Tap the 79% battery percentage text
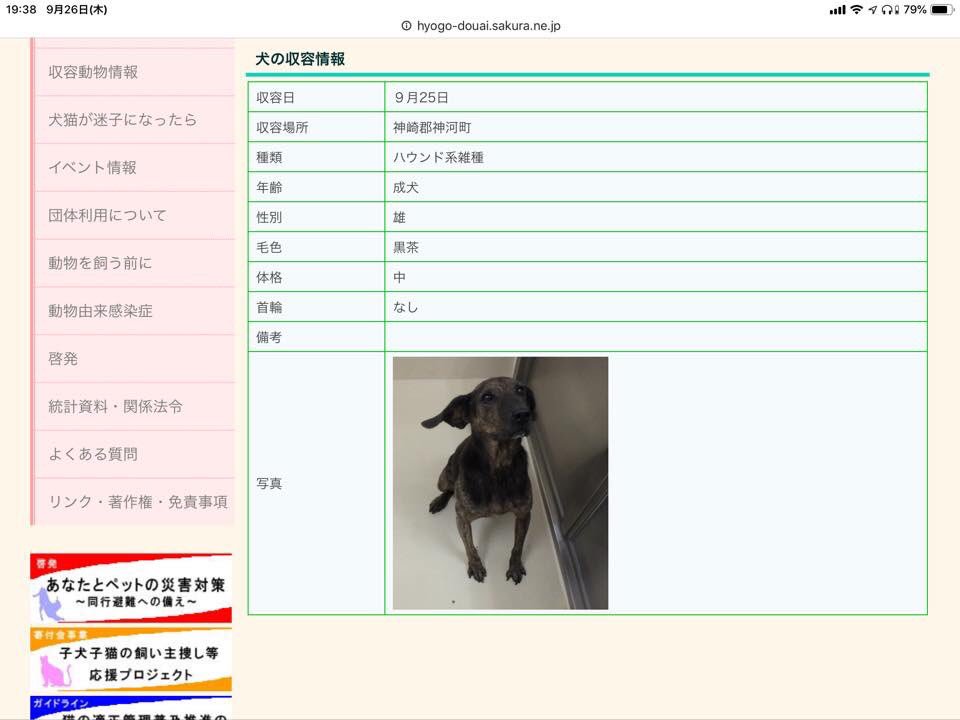 tap(915, 10)
